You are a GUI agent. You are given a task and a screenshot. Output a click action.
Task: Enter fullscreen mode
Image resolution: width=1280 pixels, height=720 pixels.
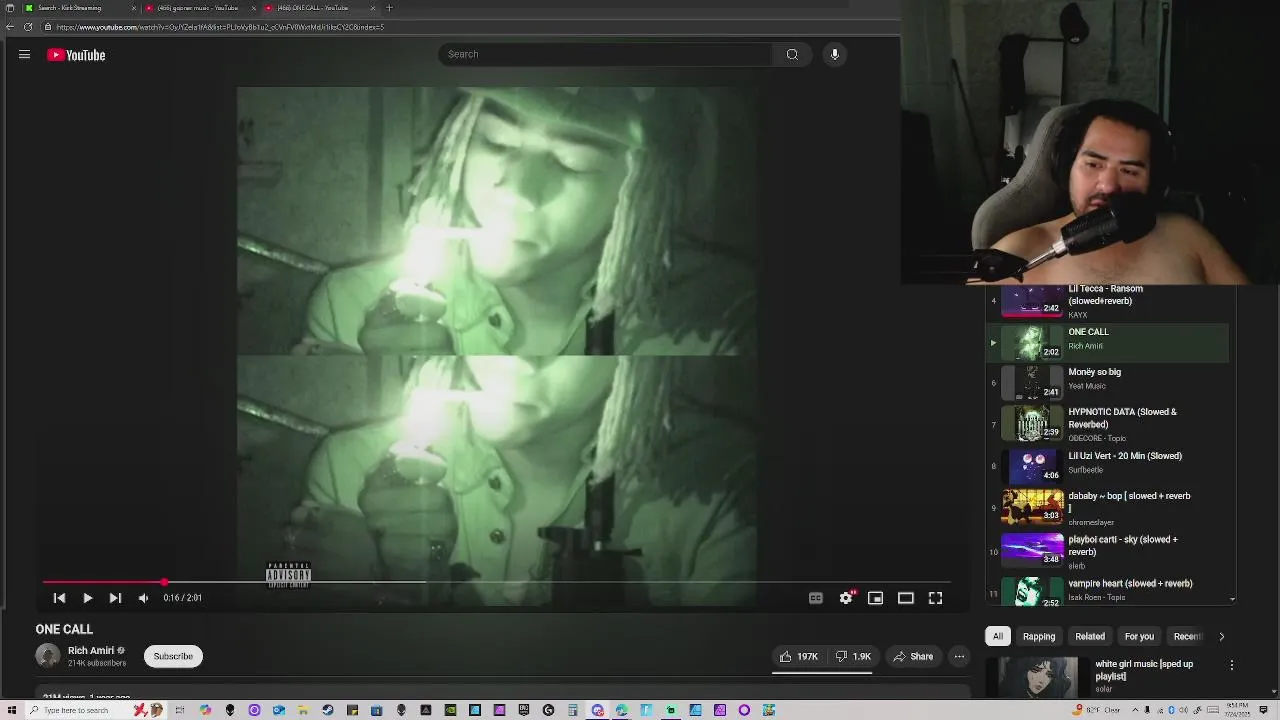[x=935, y=598]
